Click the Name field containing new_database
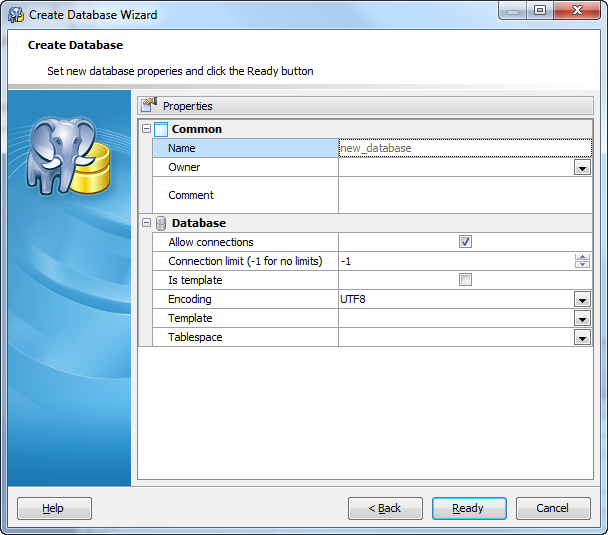The height and width of the screenshot is (535, 608). [x=464, y=148]
